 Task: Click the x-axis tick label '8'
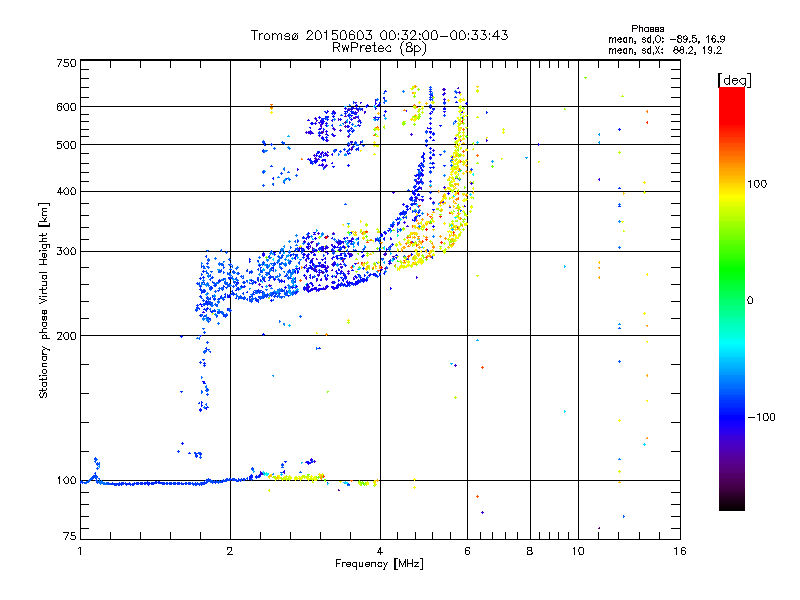530,551
